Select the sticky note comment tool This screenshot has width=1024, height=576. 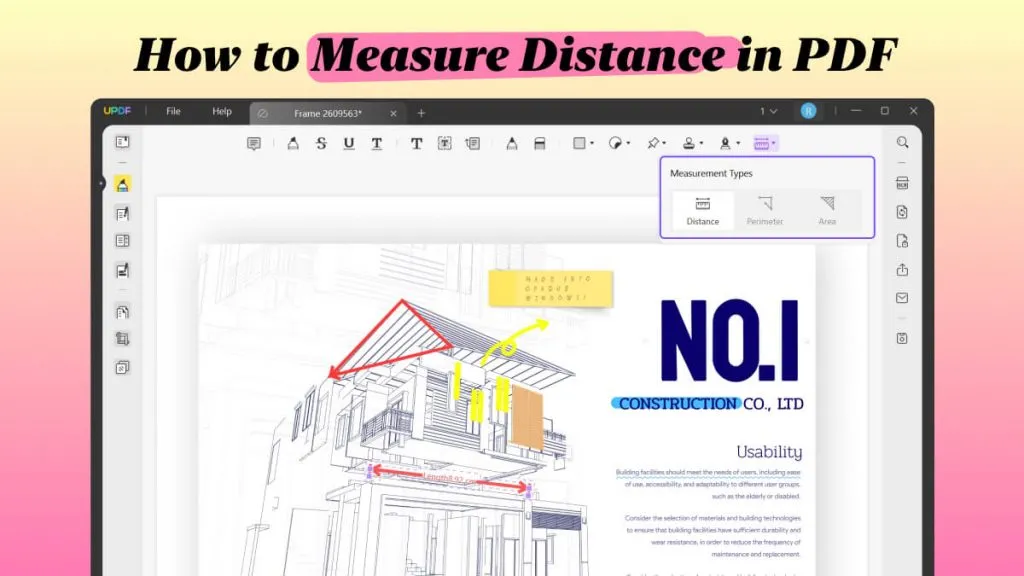[x=254, y=144]
